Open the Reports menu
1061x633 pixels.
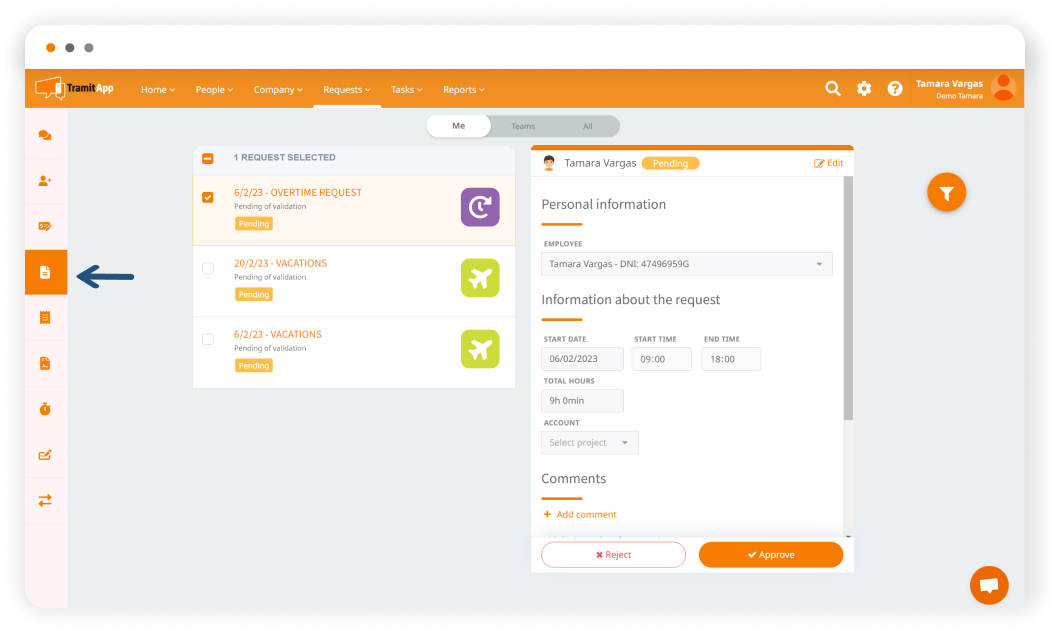[x=463, y=90]
